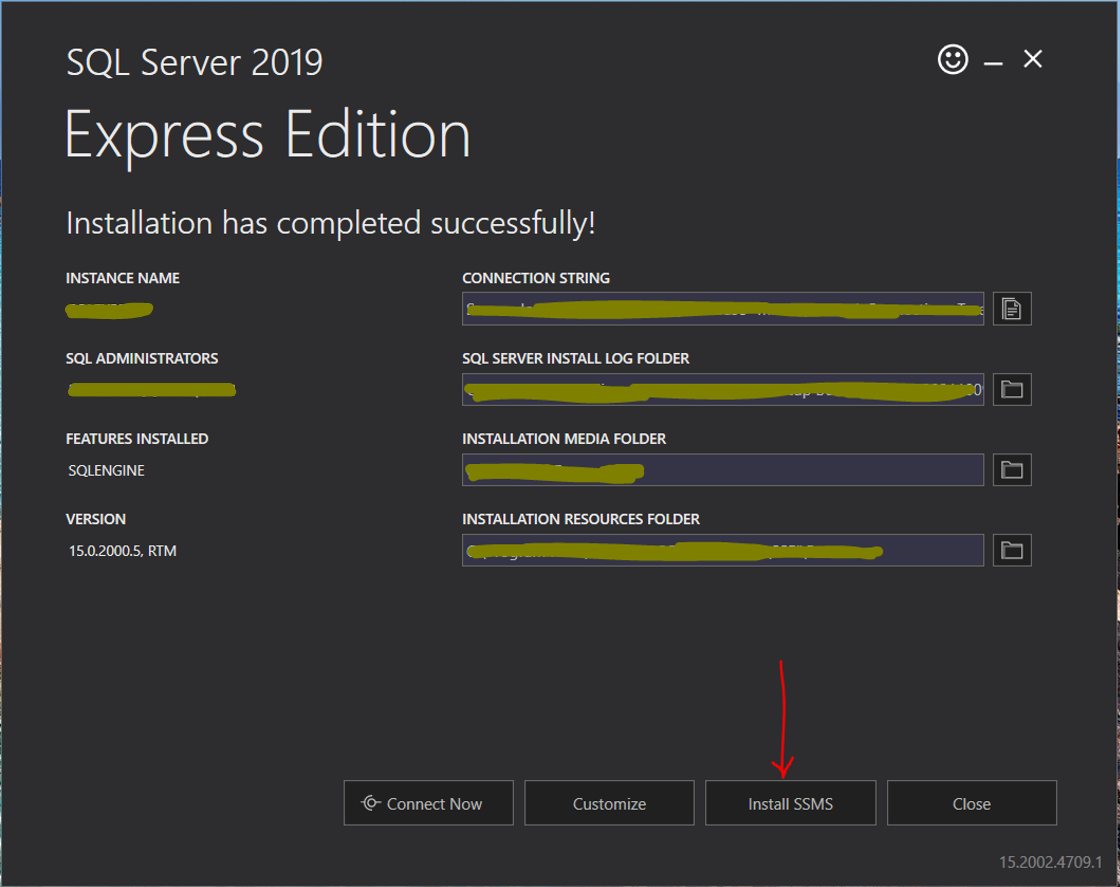Click the INSTALLATION MEDIA FOLDER label
1120x887 pixels.
(x=564, y=439)
